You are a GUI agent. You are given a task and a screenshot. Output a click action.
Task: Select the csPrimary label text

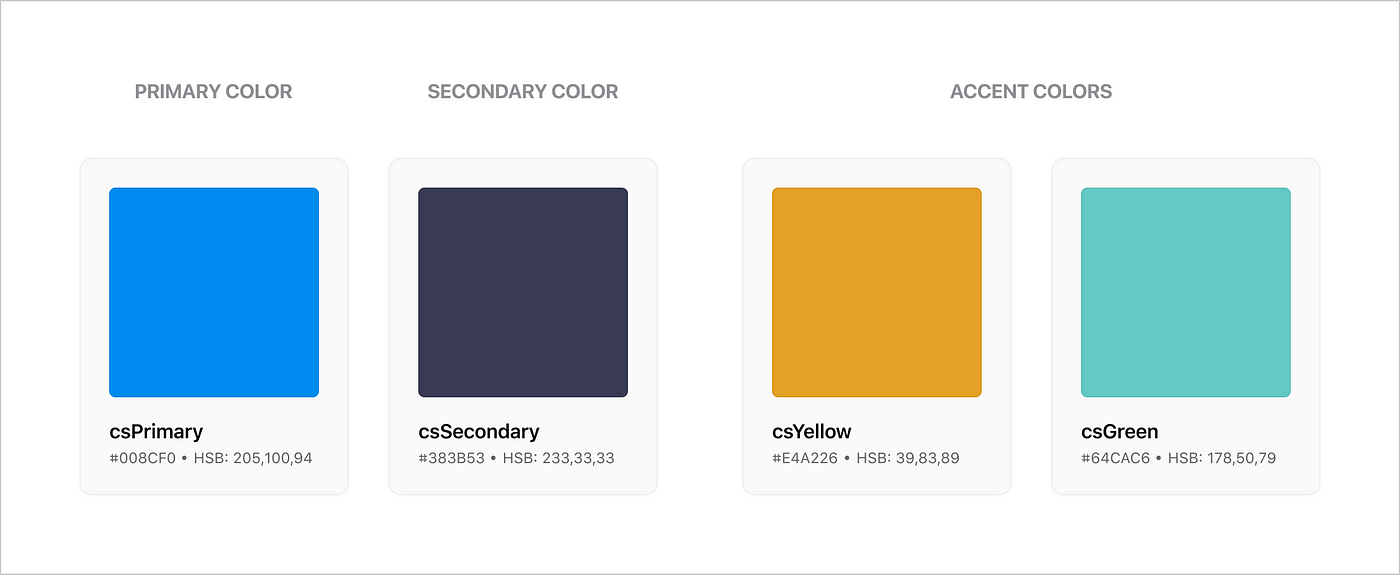tap(156, 432)
